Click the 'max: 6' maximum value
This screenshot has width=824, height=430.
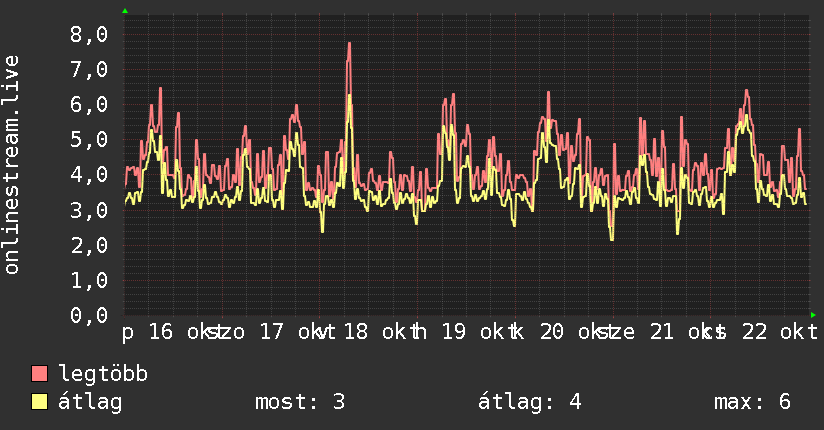(752, 402)
